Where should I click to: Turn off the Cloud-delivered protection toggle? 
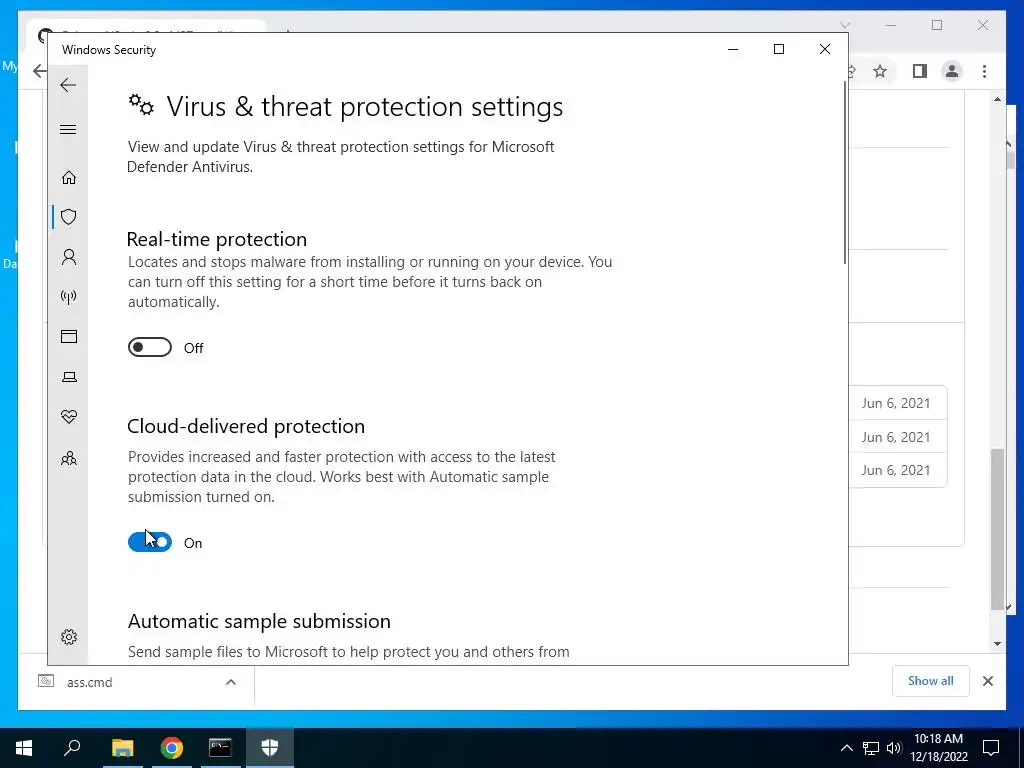click(x=150, y=542)
